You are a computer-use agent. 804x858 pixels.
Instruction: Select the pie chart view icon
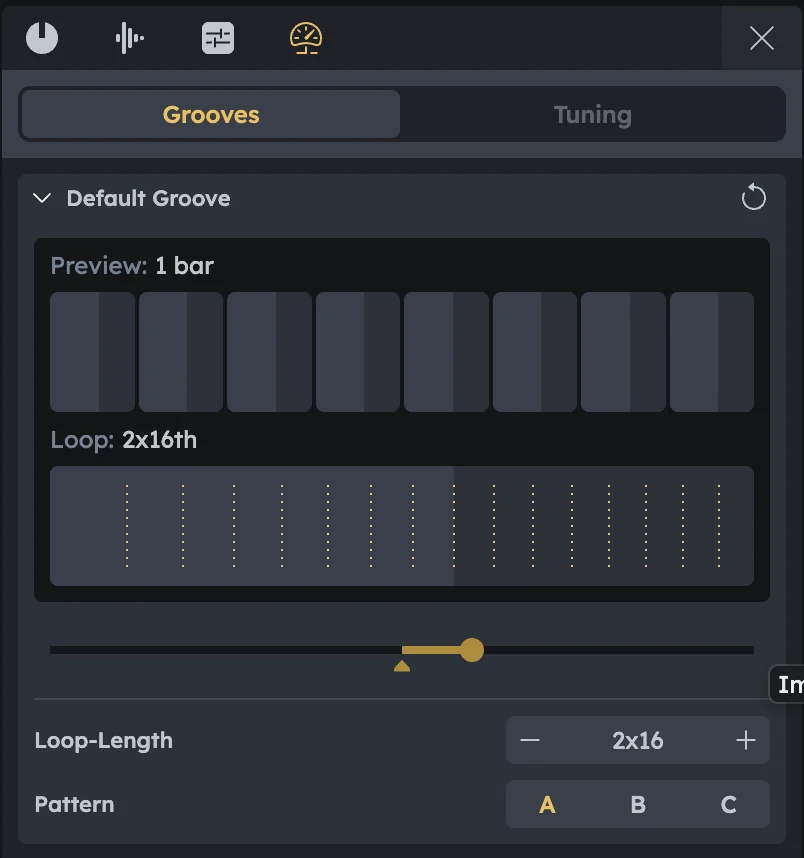(x=42, y=38)
